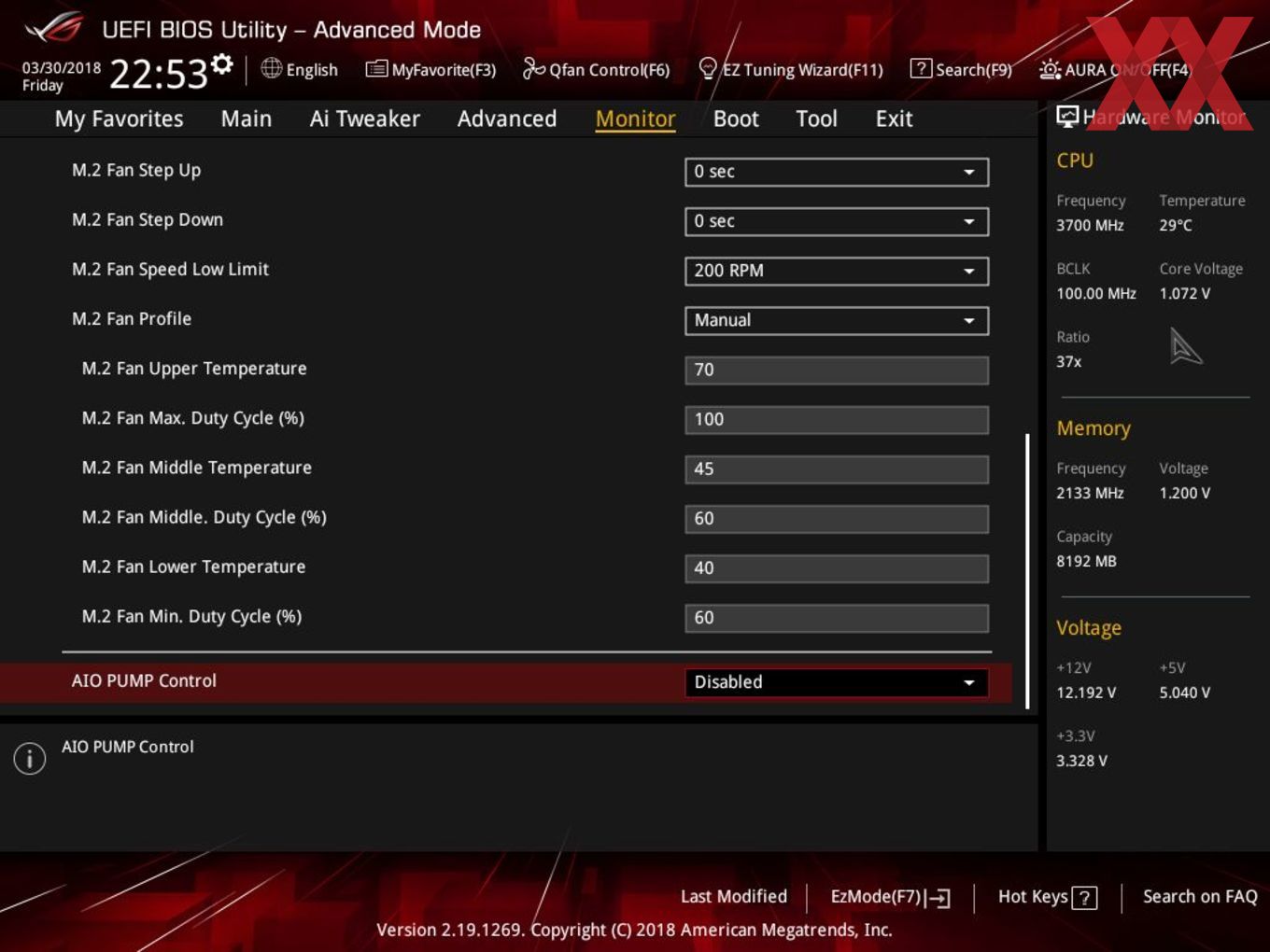Edit M.2 Fan Middle Temperature field
The width and height of the screenshot is (1270, 952).
837,469
